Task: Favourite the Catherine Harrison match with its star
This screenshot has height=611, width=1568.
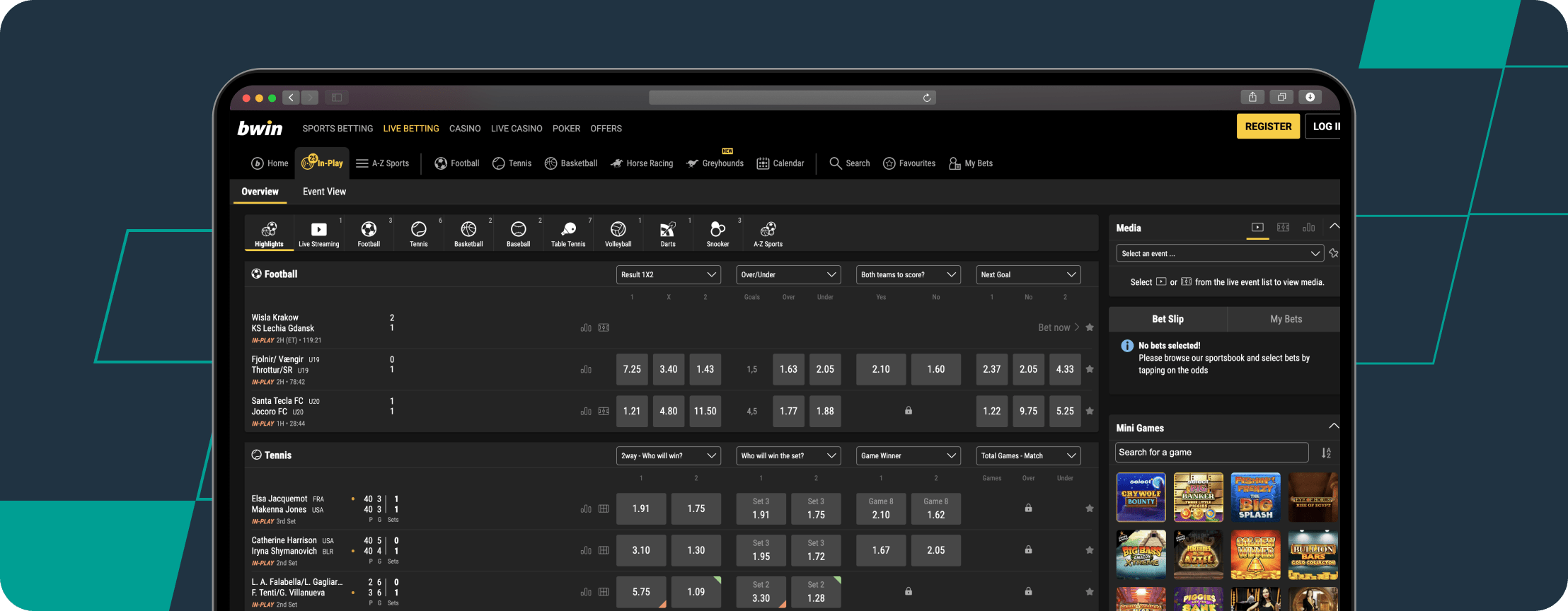Action: click(1090, 550)
